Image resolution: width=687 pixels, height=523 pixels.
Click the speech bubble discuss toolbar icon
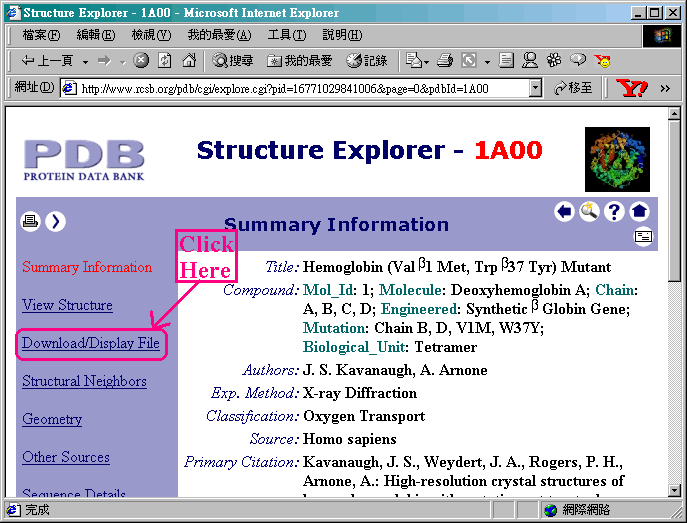tap(578, 60)
